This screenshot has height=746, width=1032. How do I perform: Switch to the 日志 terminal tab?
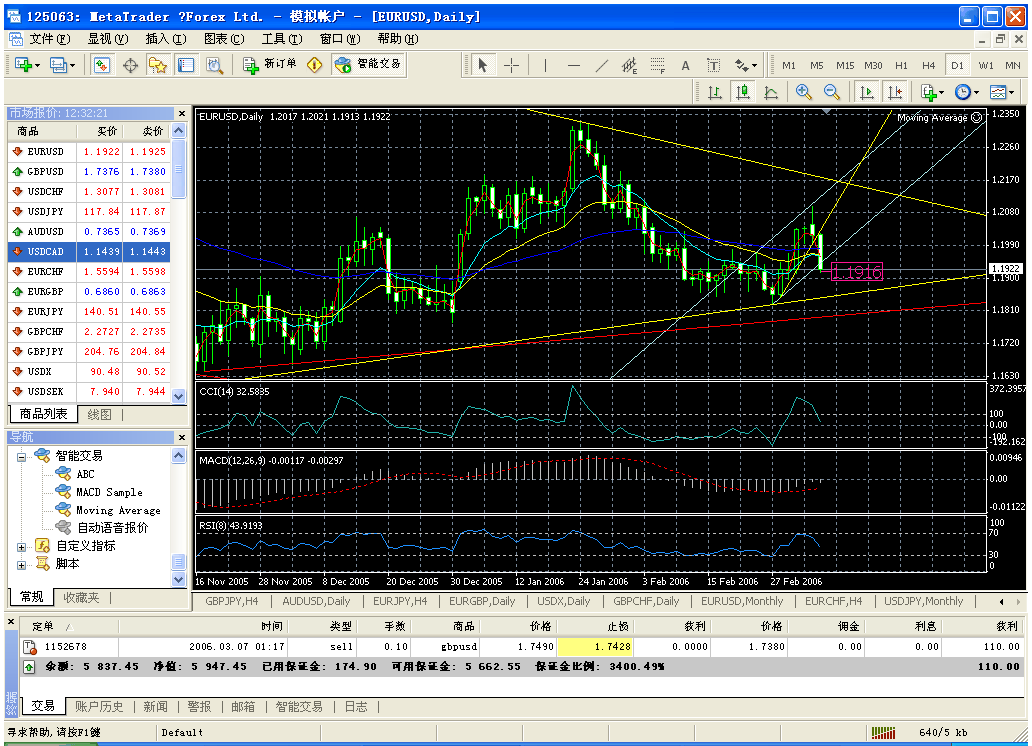click(x=356, y=706)
